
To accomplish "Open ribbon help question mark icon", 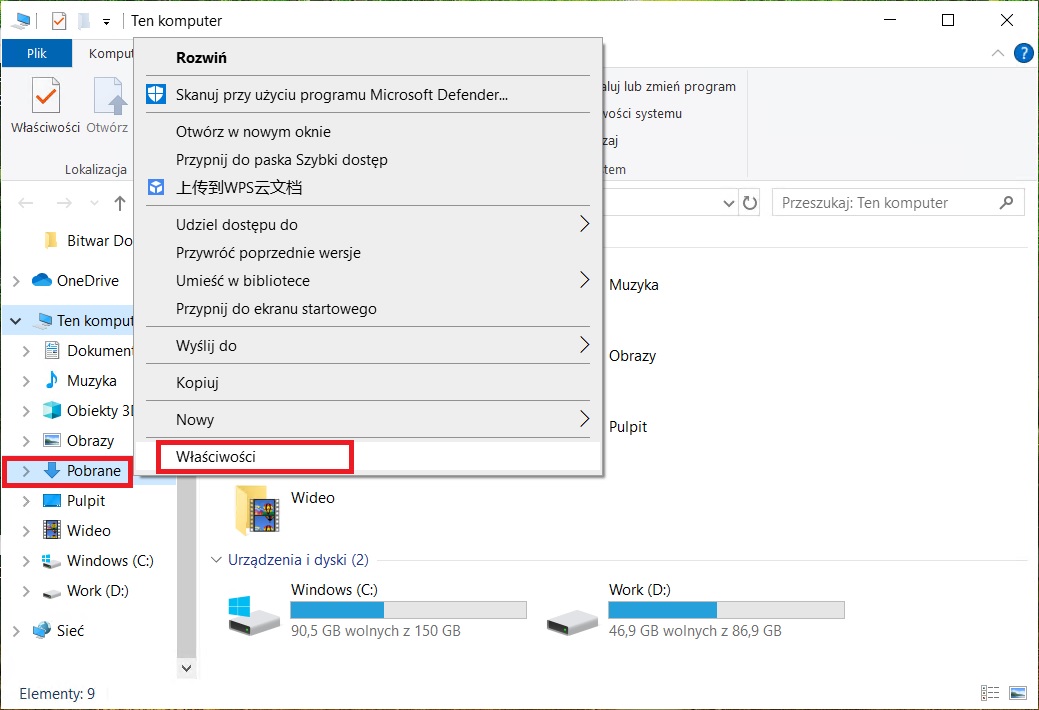I will (1023, 53).
